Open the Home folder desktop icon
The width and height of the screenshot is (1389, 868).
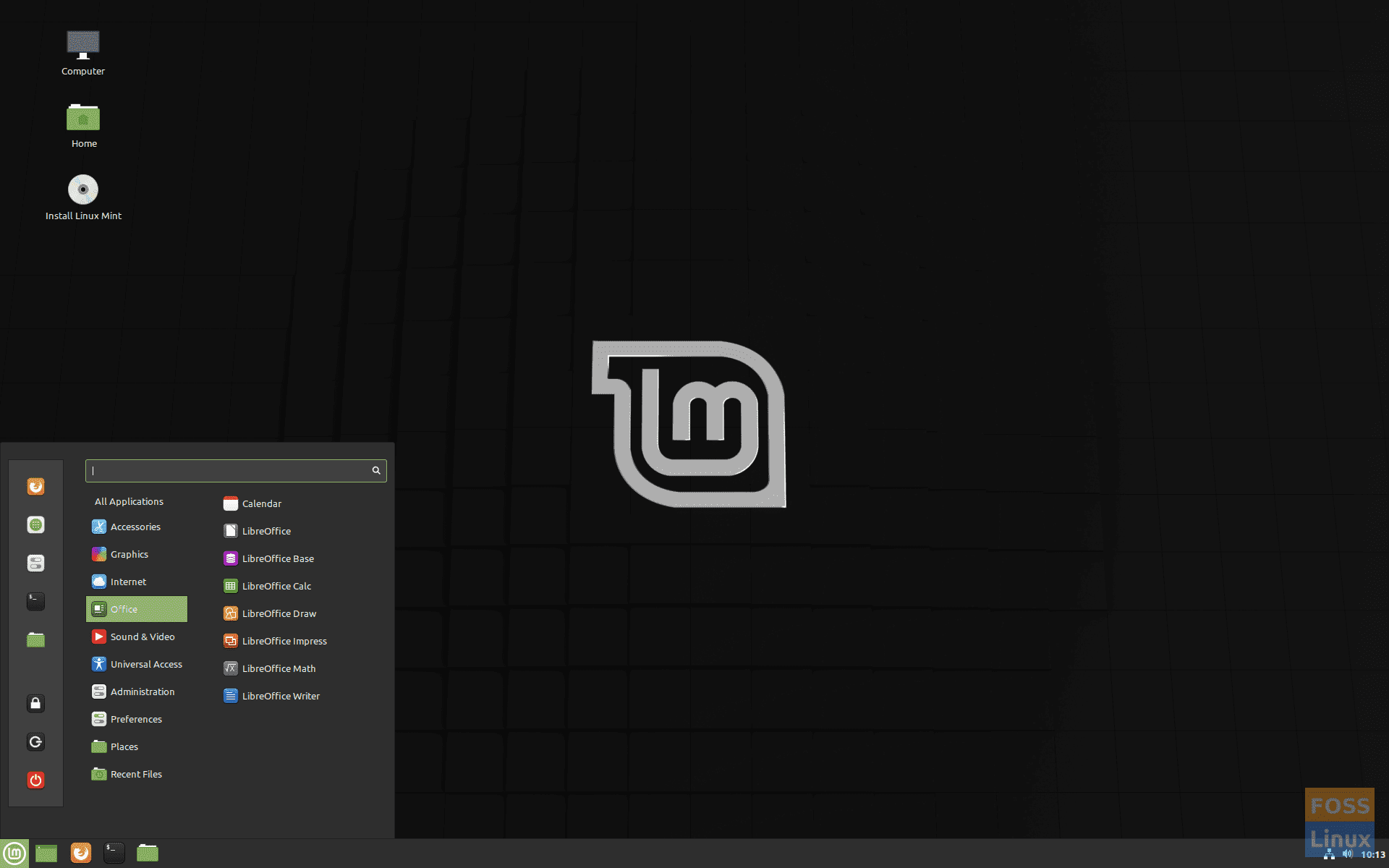point(83,126)
